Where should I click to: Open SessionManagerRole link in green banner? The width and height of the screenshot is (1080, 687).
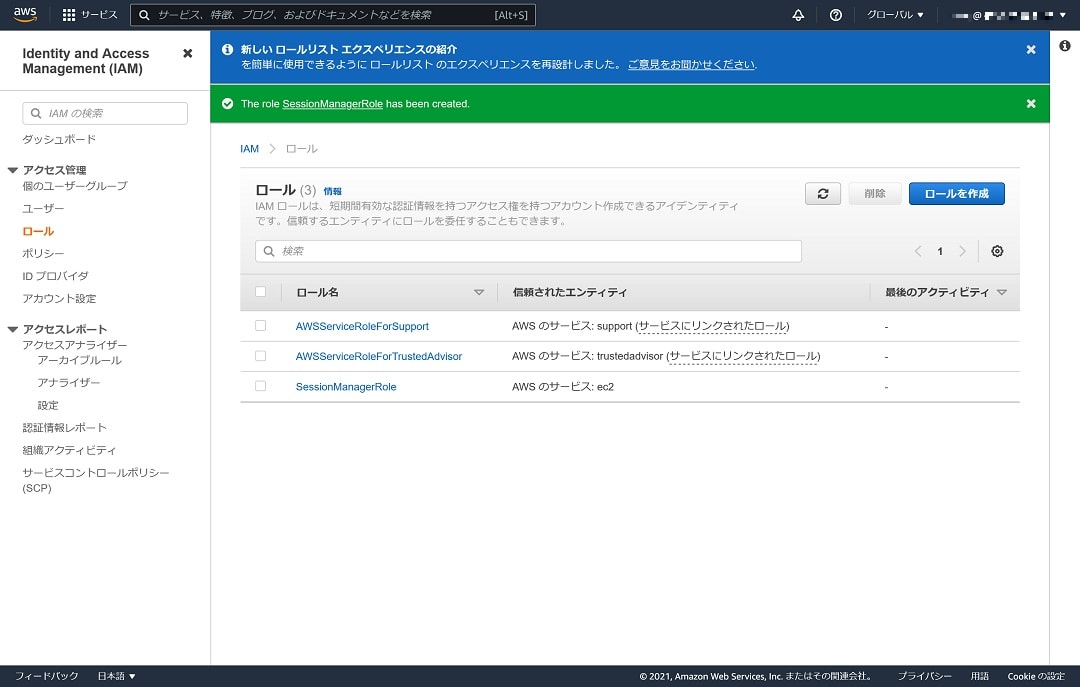[333, 103]
